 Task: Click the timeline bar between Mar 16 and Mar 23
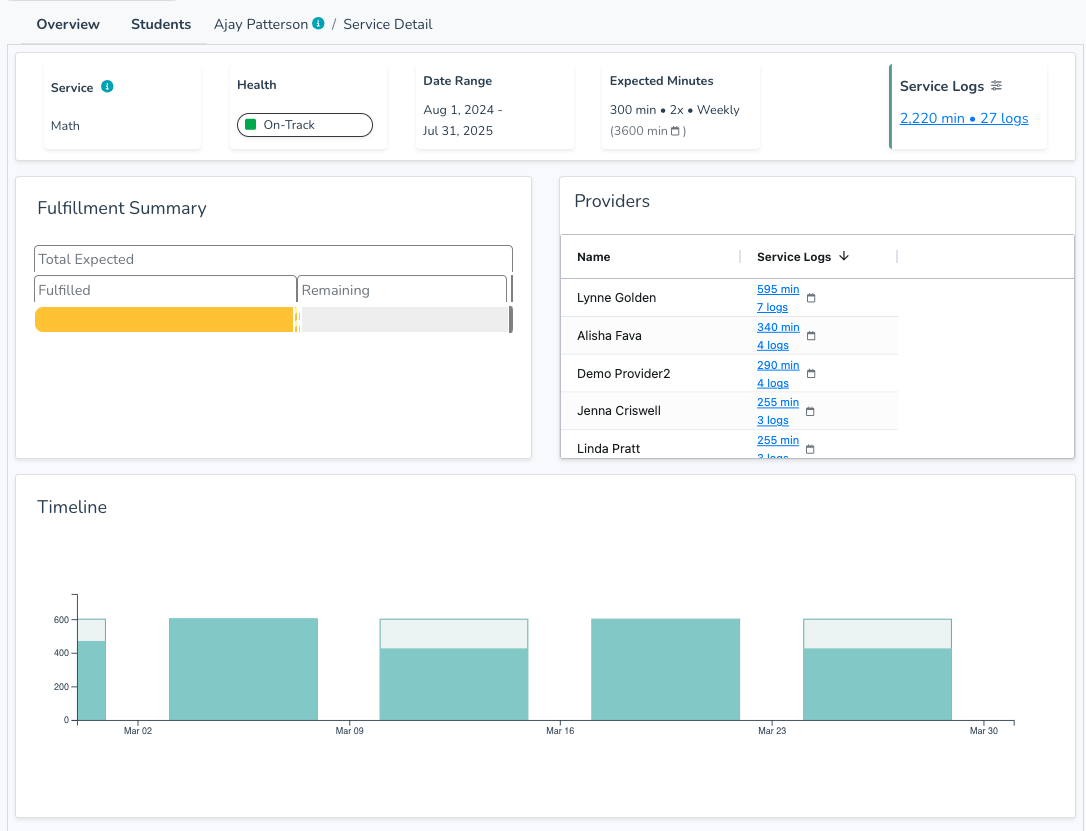coord(666,670)
